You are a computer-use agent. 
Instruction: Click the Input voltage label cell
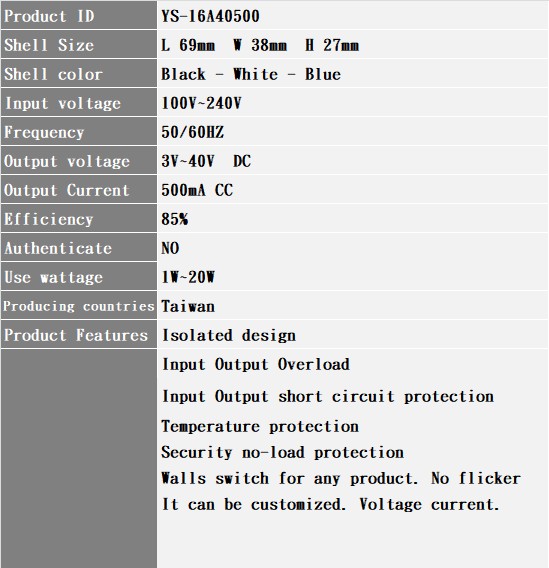tap(79, 103)
